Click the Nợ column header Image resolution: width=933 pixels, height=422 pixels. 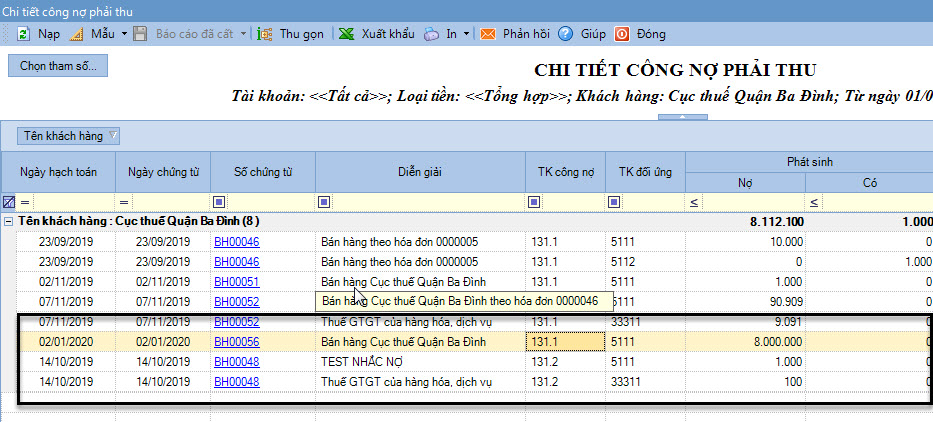tap(746, 183)
